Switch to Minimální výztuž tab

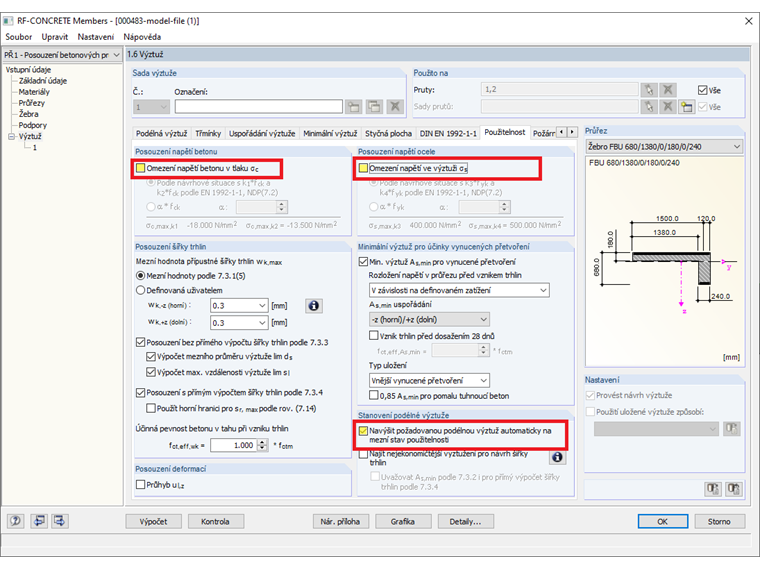(330, 133)
